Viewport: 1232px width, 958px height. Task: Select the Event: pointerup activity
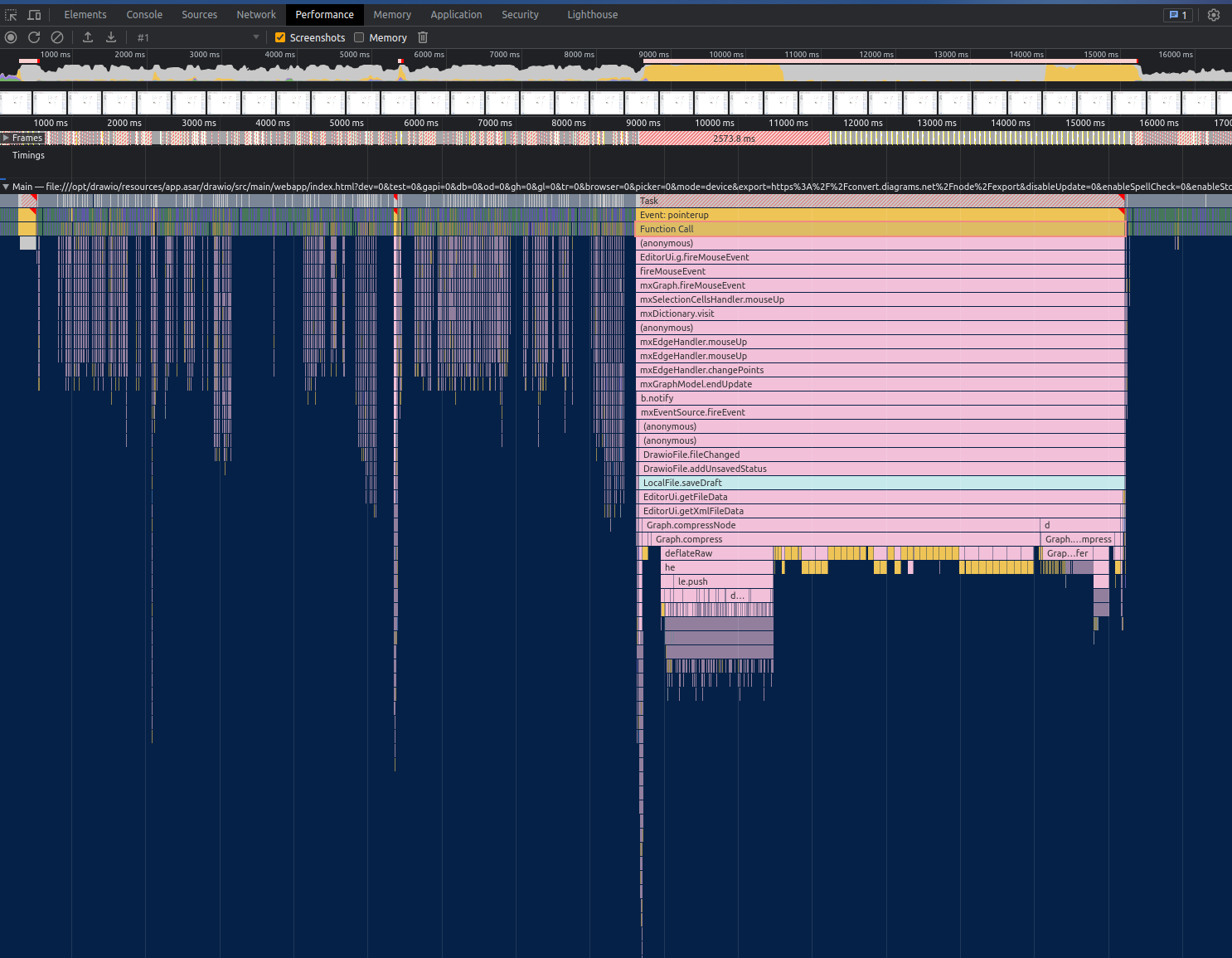pos(829,215)
